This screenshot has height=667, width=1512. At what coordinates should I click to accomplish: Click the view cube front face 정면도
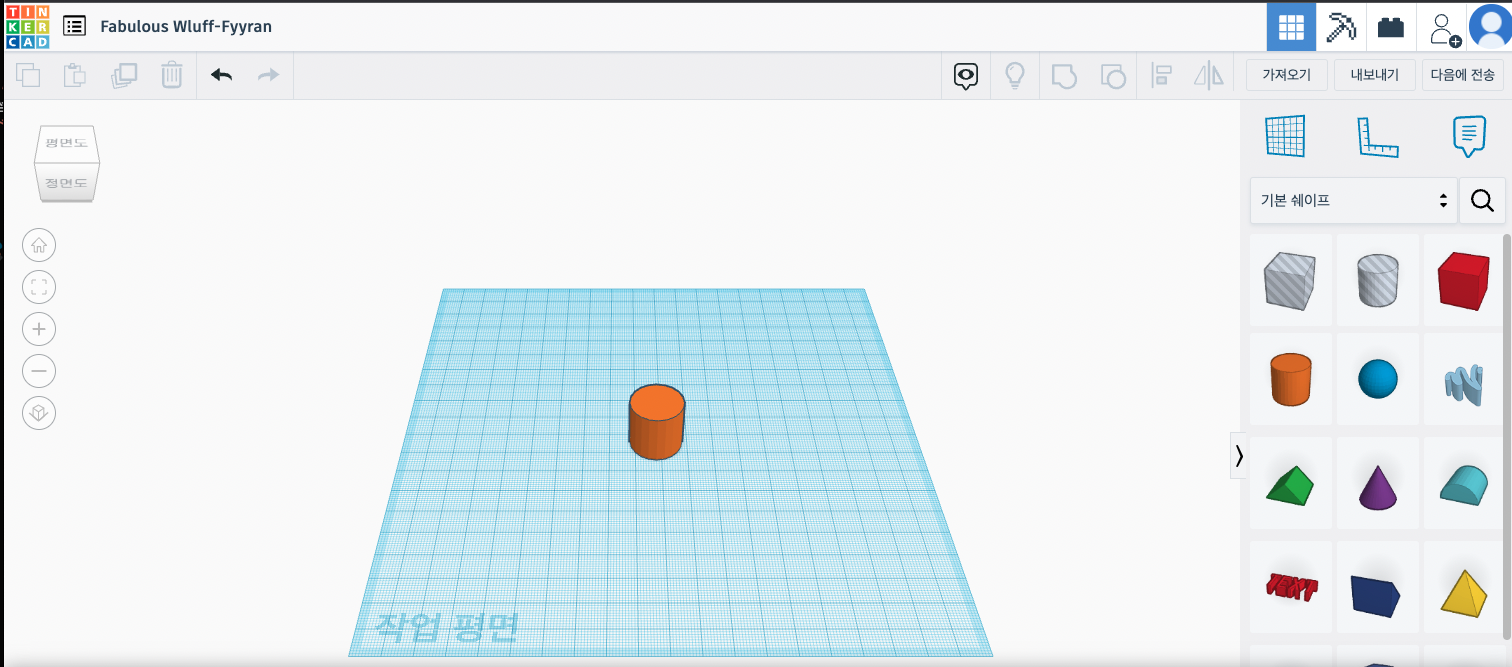pos(66,182)
